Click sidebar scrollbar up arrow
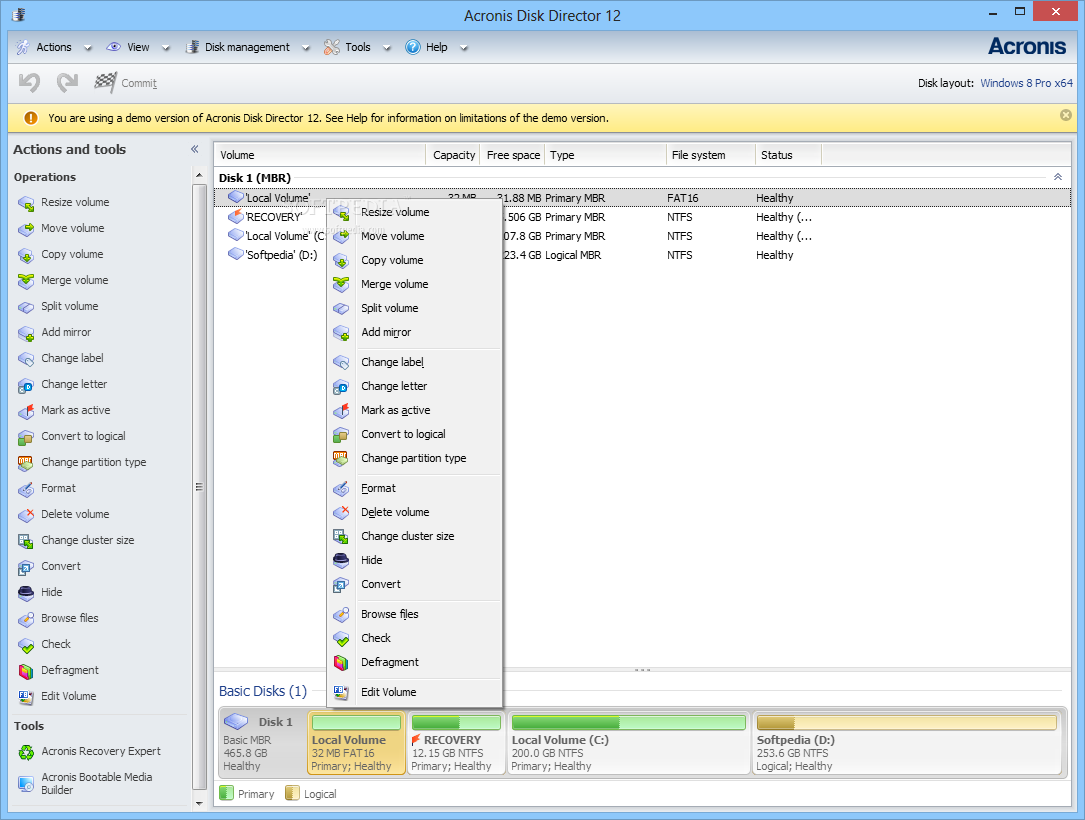 click(199, 176)
